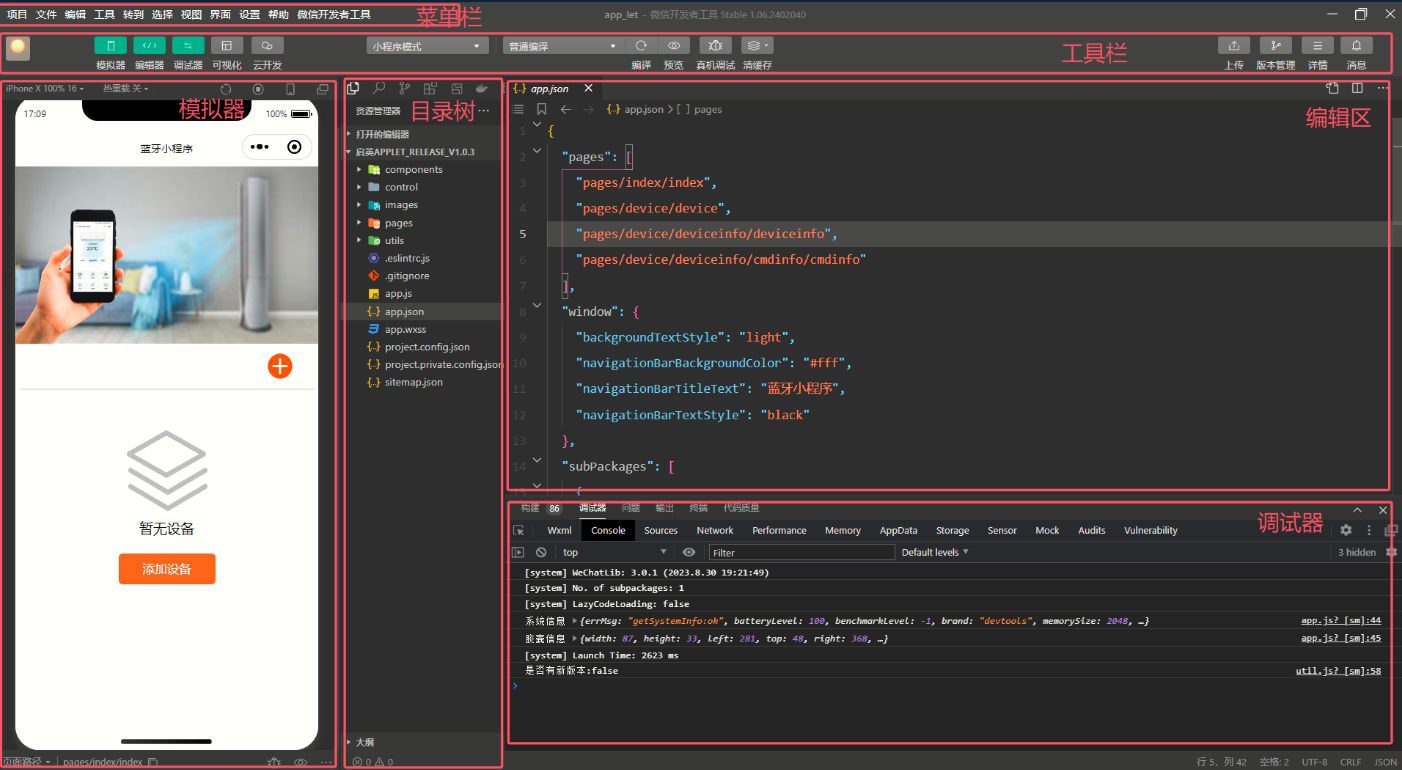The image size is (1402, 770).
Task: Click the Compile (编译) refresh icon
Action: tap(641, 46)
